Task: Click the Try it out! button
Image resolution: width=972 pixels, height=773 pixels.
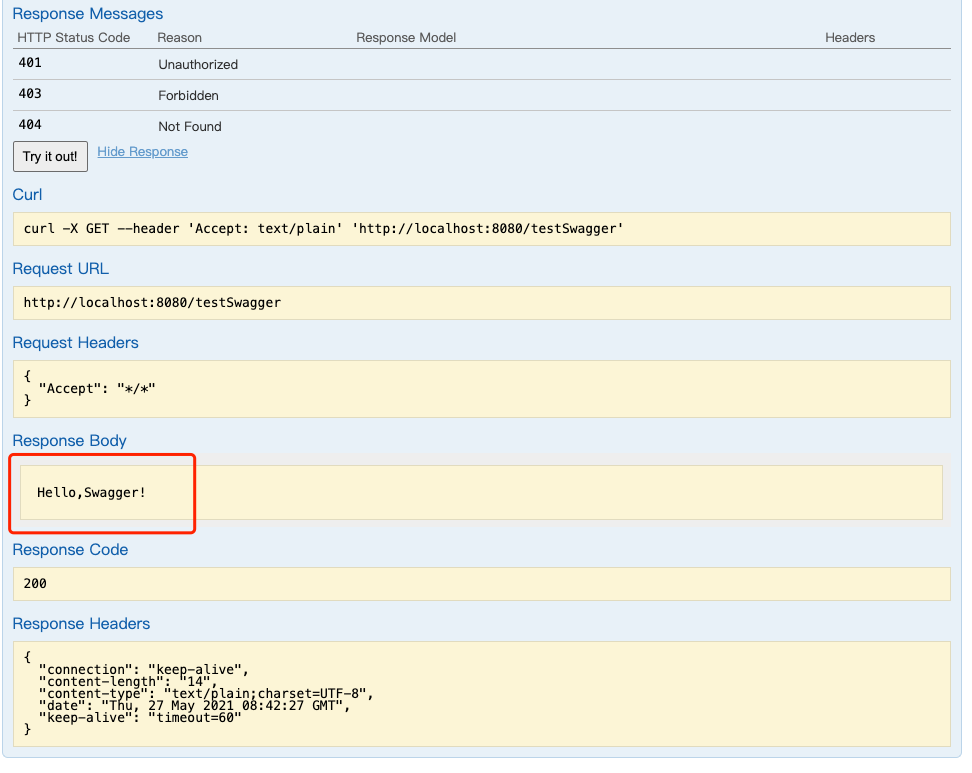Action: (x=50, y=156)
